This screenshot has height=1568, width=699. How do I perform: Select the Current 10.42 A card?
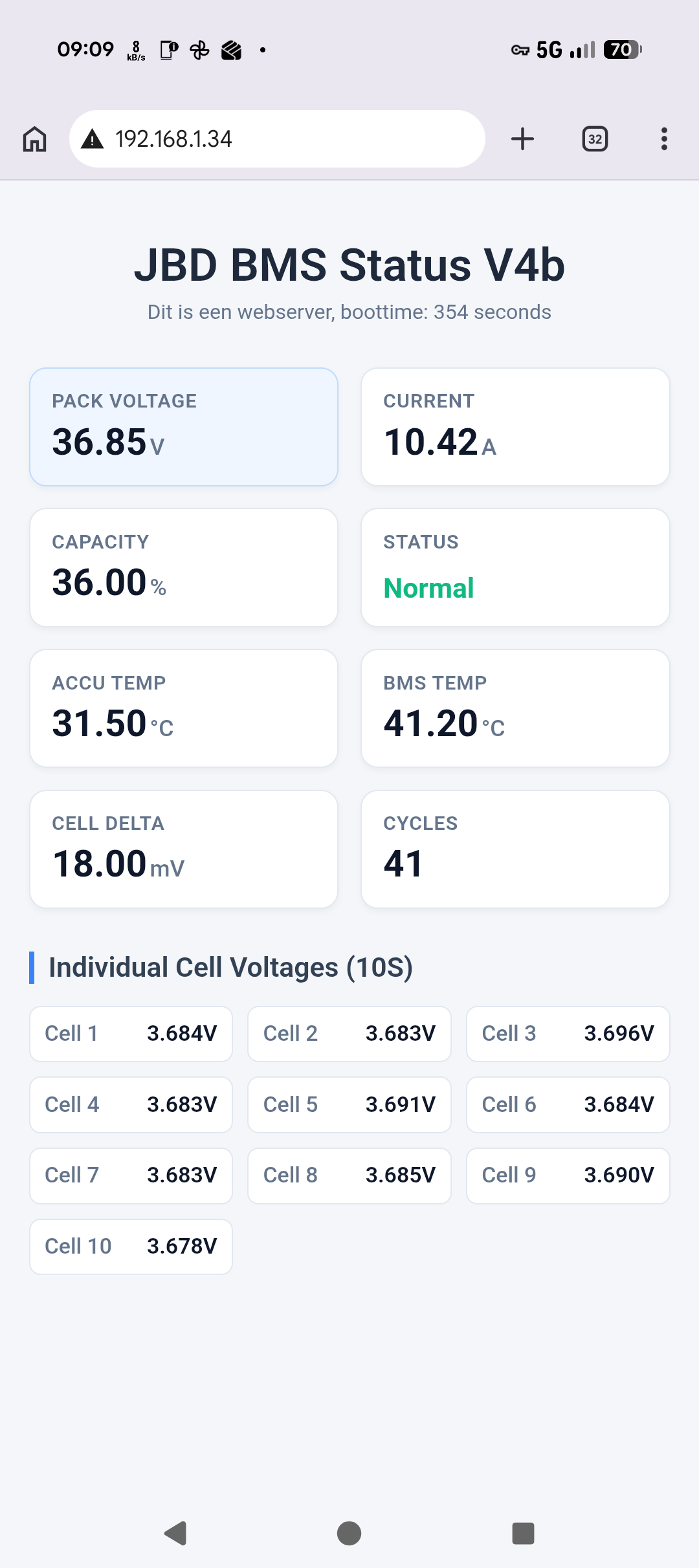(515, 427)
